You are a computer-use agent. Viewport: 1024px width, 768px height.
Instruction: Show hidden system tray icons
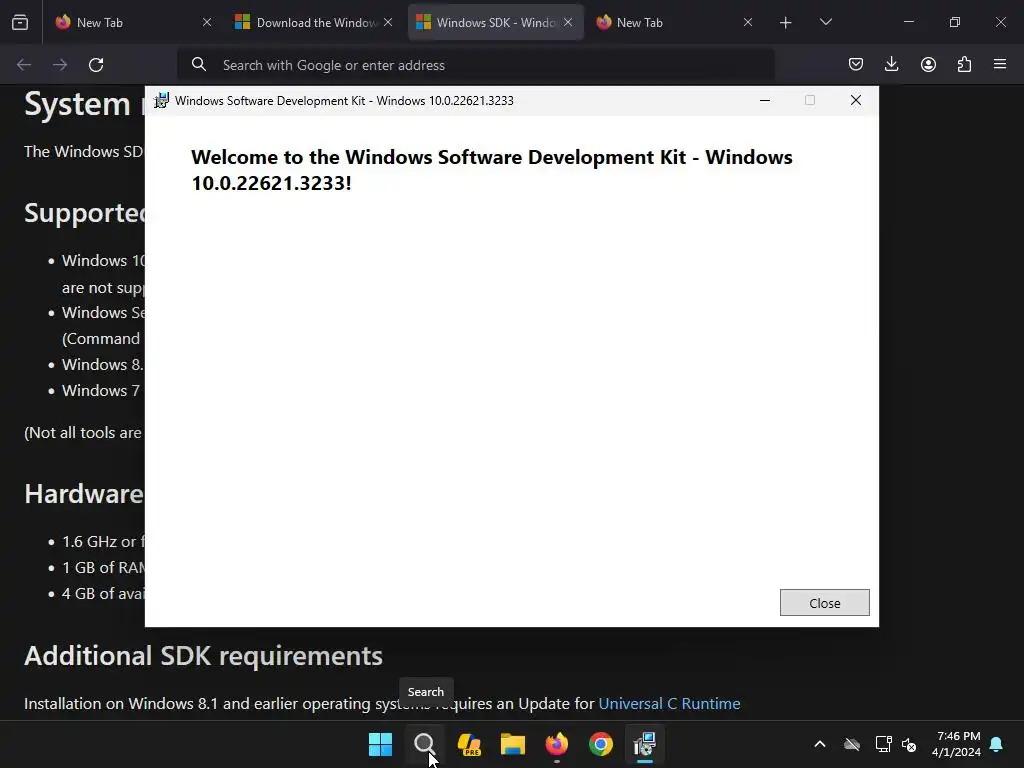[x=820, y=744]
